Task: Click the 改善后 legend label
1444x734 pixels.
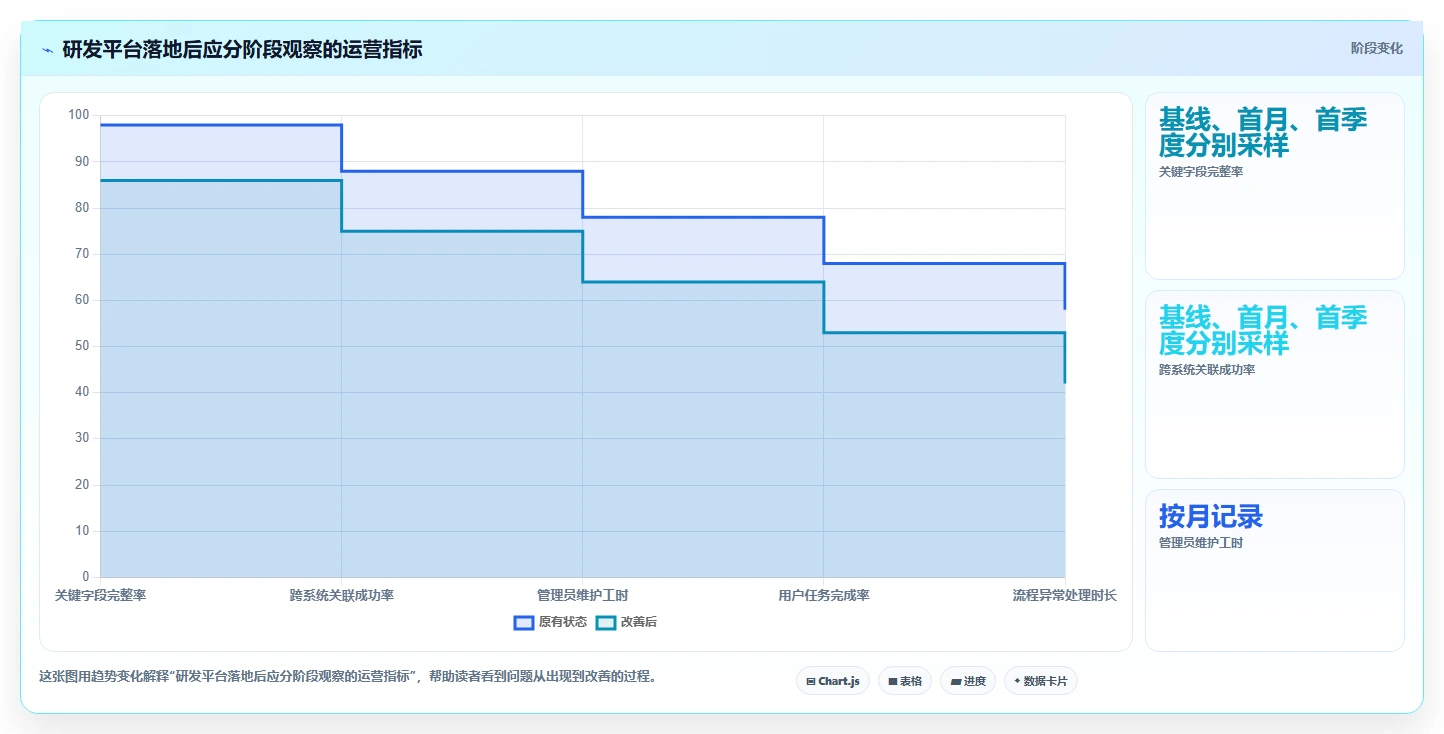Action: 639,622
